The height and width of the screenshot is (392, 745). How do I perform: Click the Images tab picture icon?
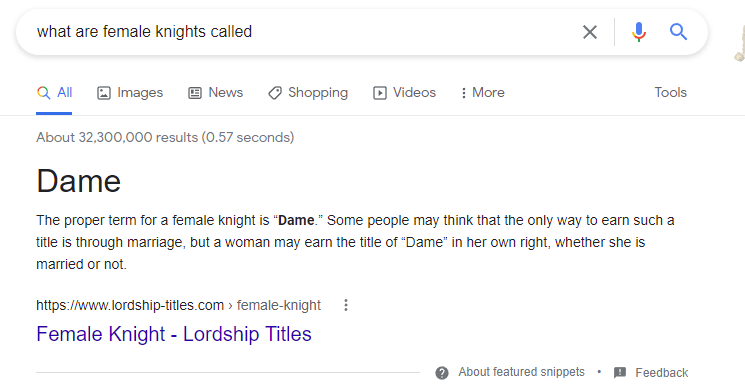point(104,93)
